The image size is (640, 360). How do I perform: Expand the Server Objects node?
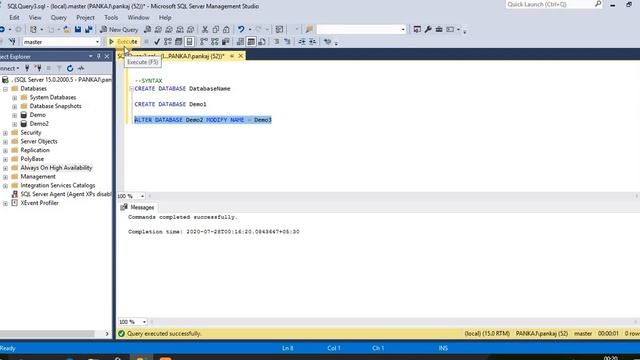5,142
